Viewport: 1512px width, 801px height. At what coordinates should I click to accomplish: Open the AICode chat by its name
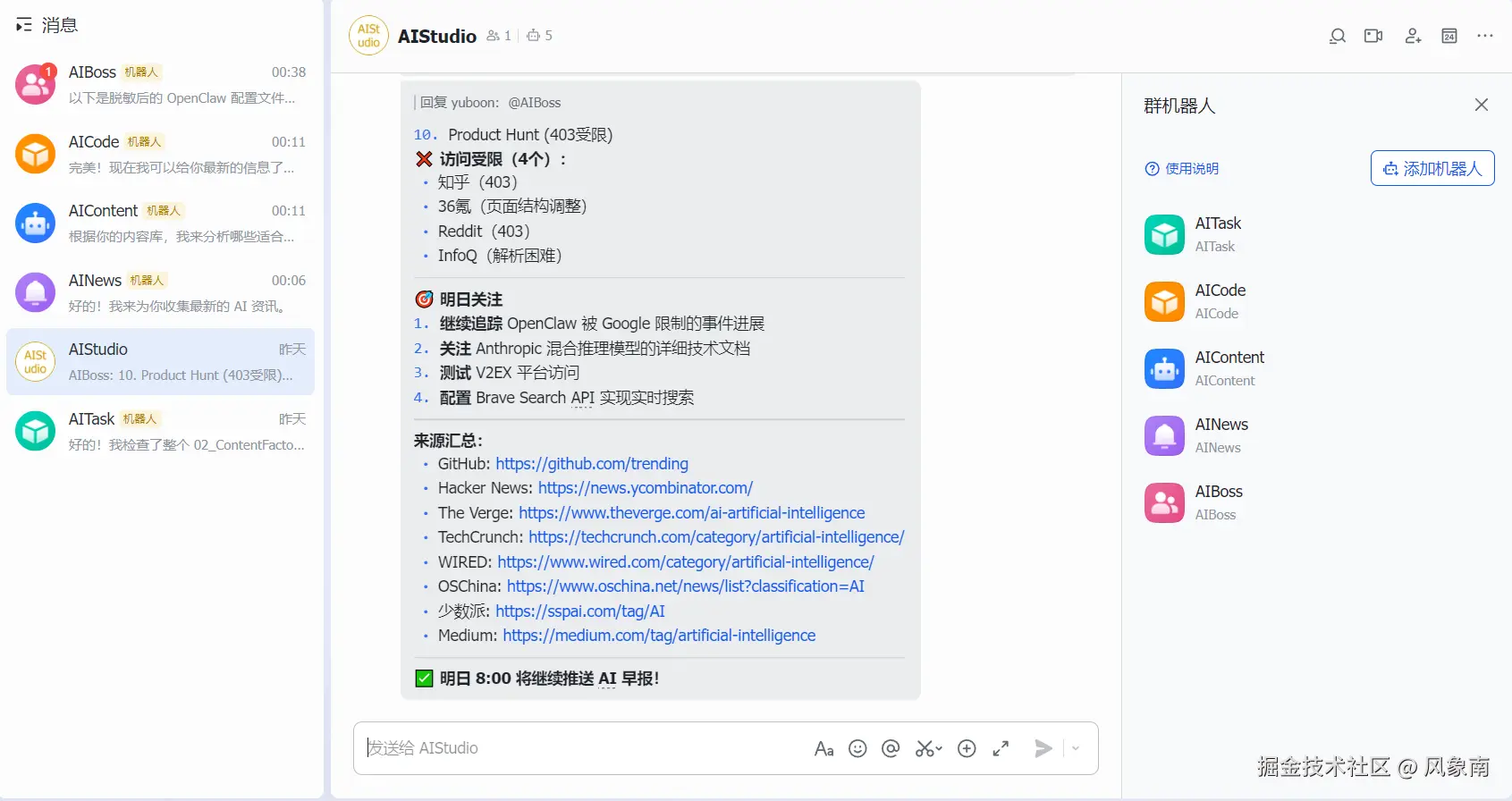[94, 142]
